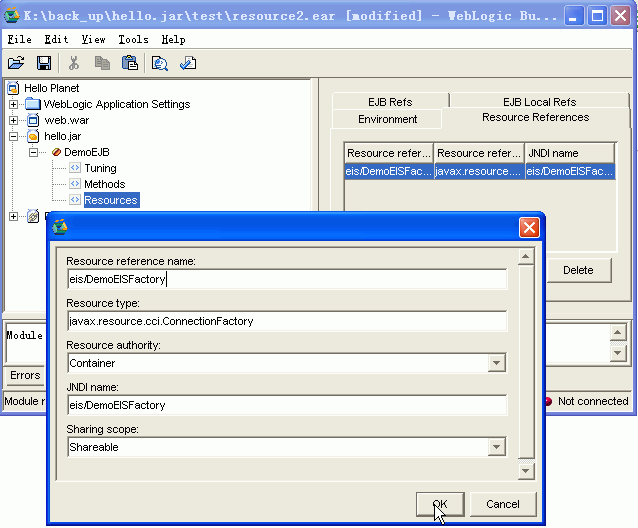Click the Delete button

click(x=578, y=270)
